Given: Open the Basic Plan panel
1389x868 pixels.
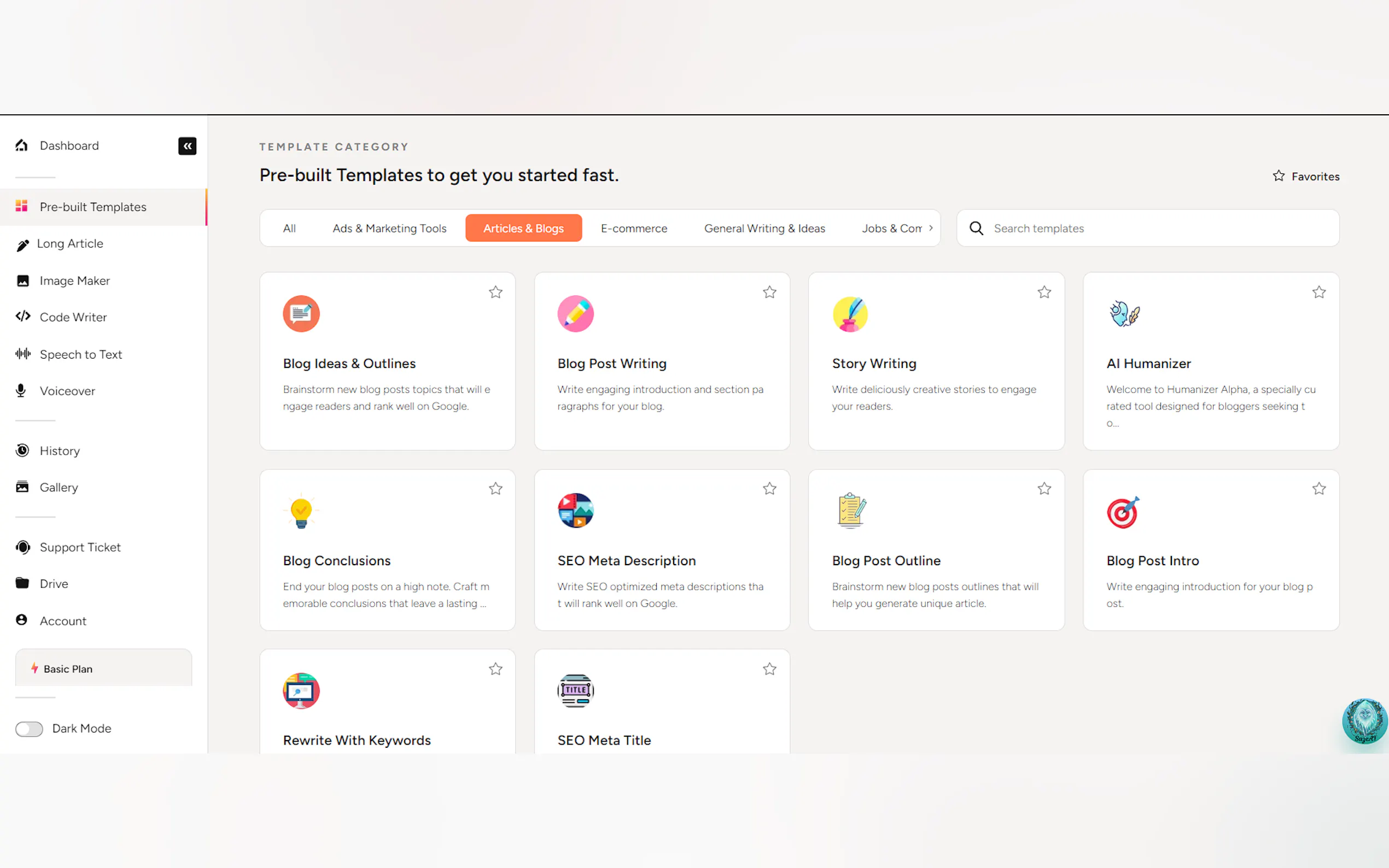Looking at the screenshot, I should click(x=103, y=668).
